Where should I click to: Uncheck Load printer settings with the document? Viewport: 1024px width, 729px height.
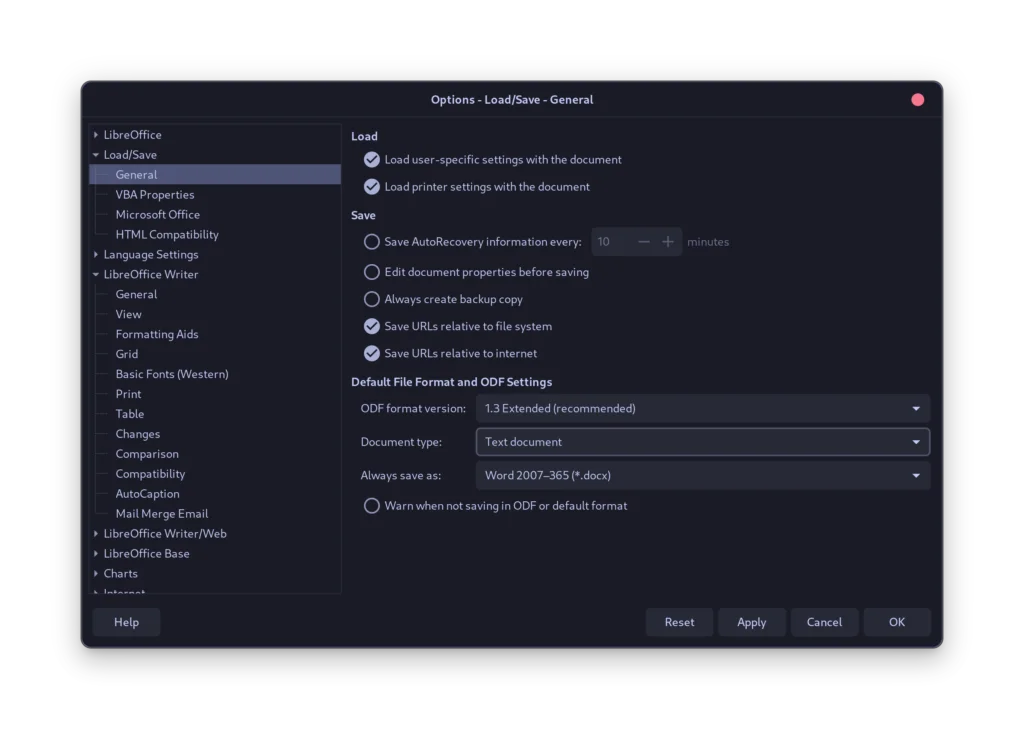[372, 187]
